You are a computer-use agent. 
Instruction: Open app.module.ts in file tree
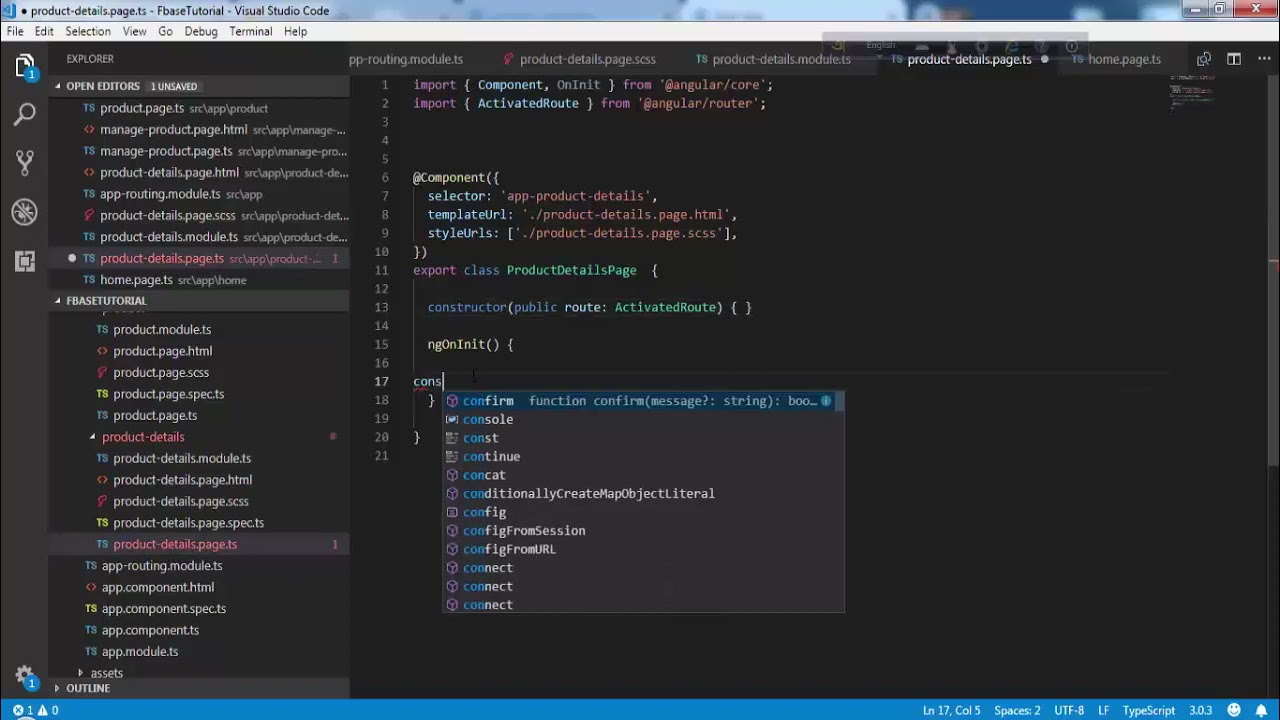(x=199, y=651)
